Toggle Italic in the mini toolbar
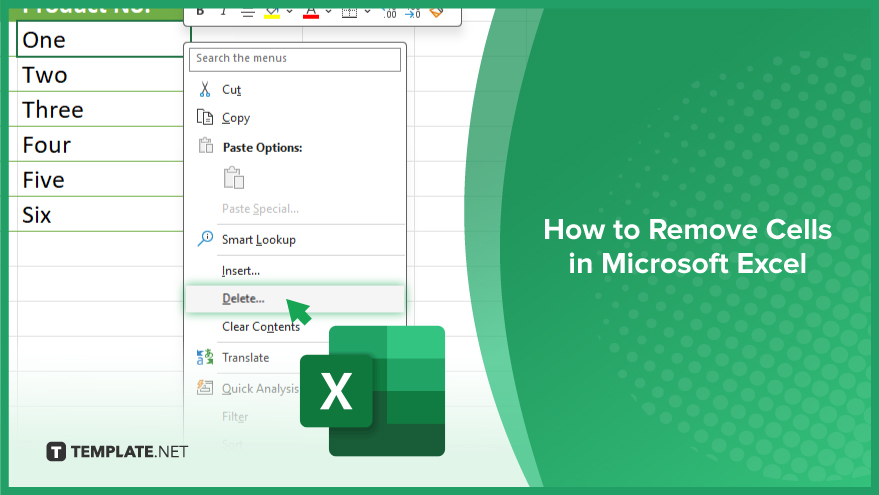 click(224, 11)
